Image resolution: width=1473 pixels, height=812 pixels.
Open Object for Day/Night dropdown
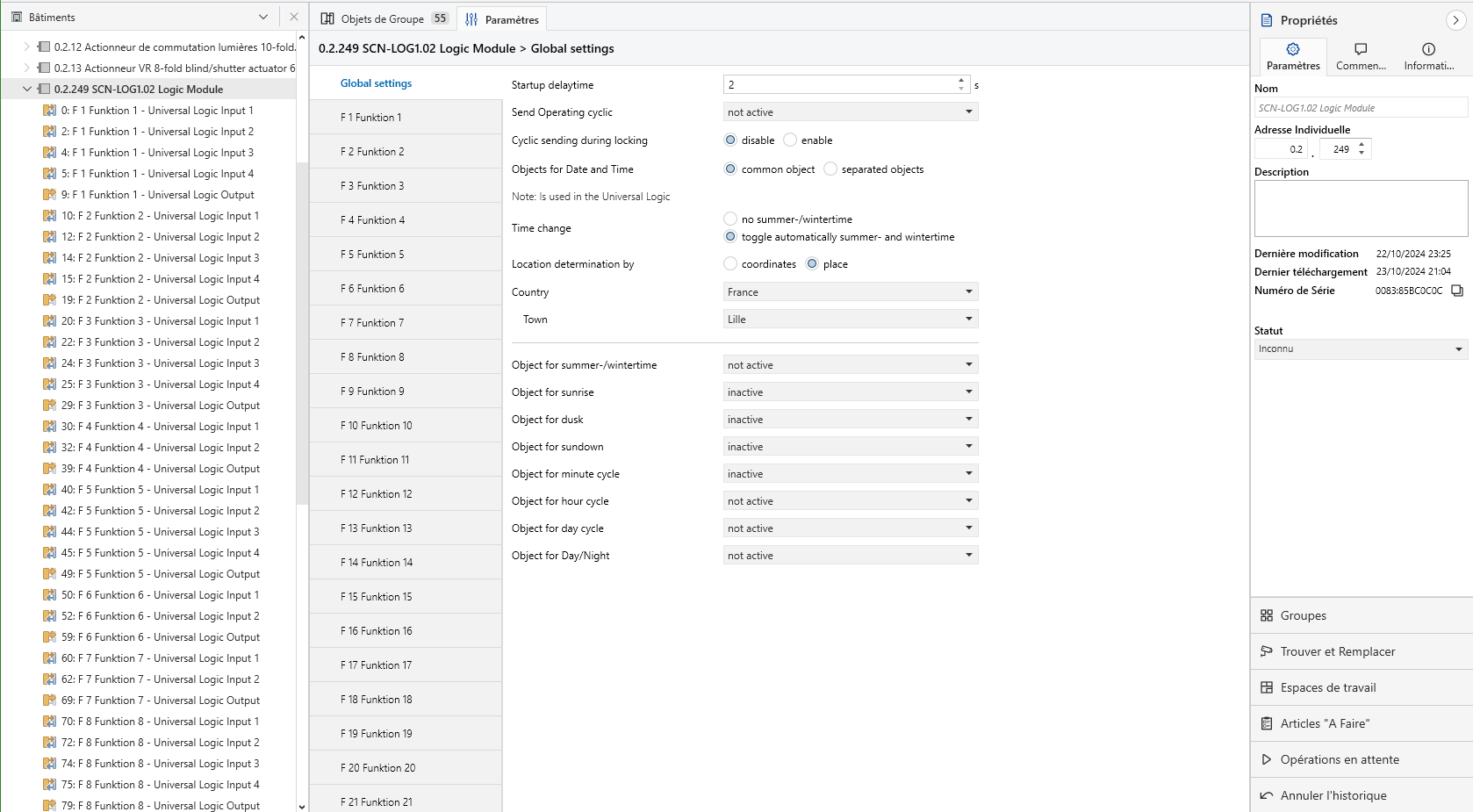click(x=851, y=555)
